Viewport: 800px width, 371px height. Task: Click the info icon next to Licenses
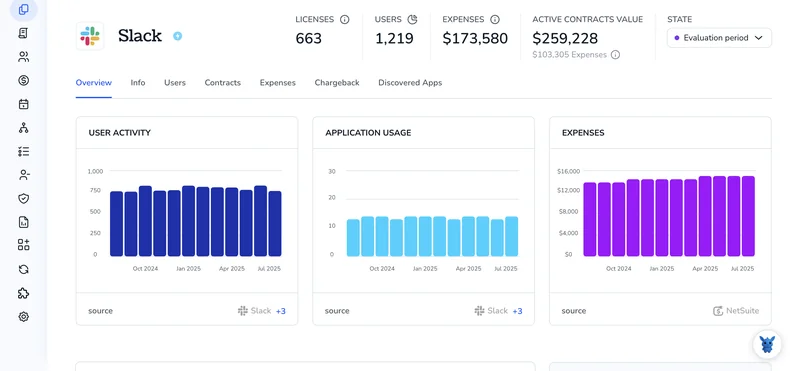(345, 19)
